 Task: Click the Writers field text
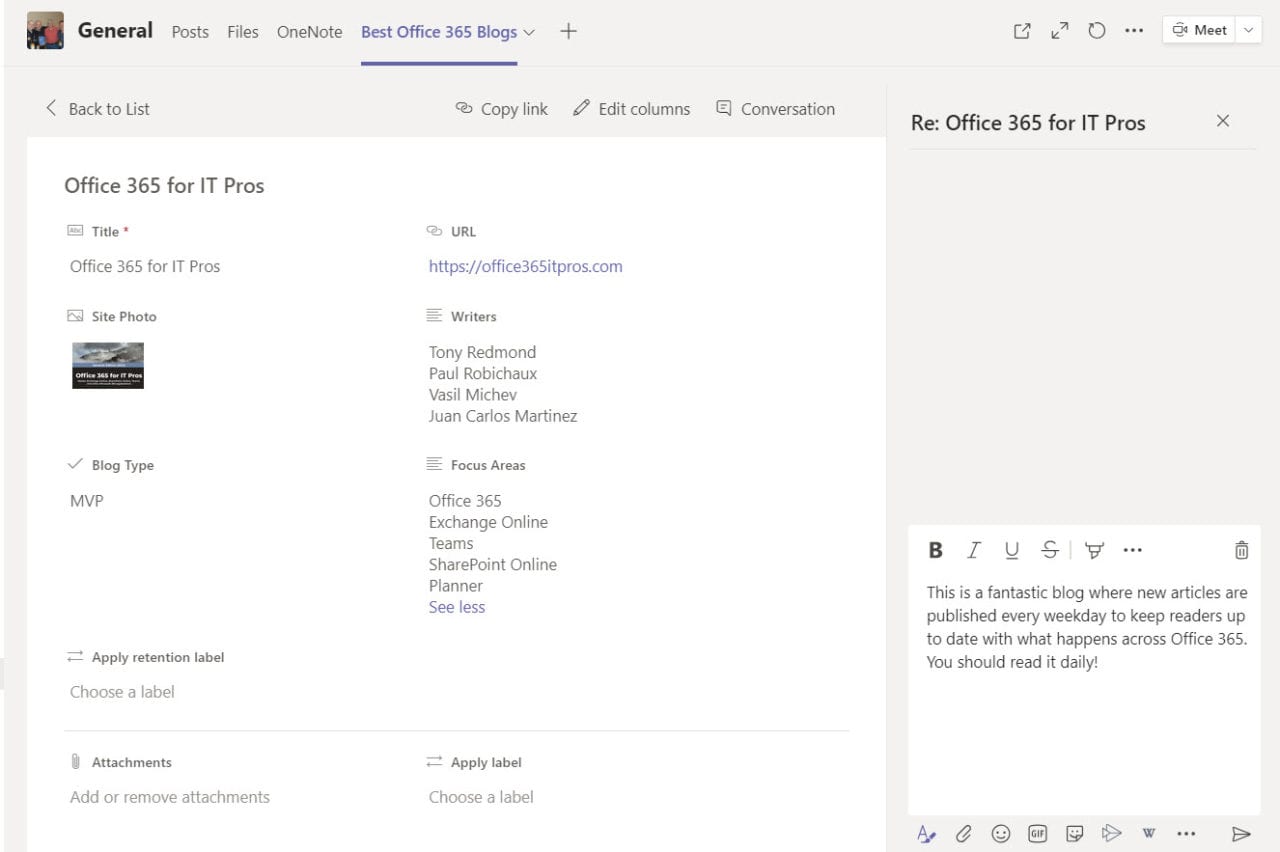pyautogui.click(x=503, y=384)
